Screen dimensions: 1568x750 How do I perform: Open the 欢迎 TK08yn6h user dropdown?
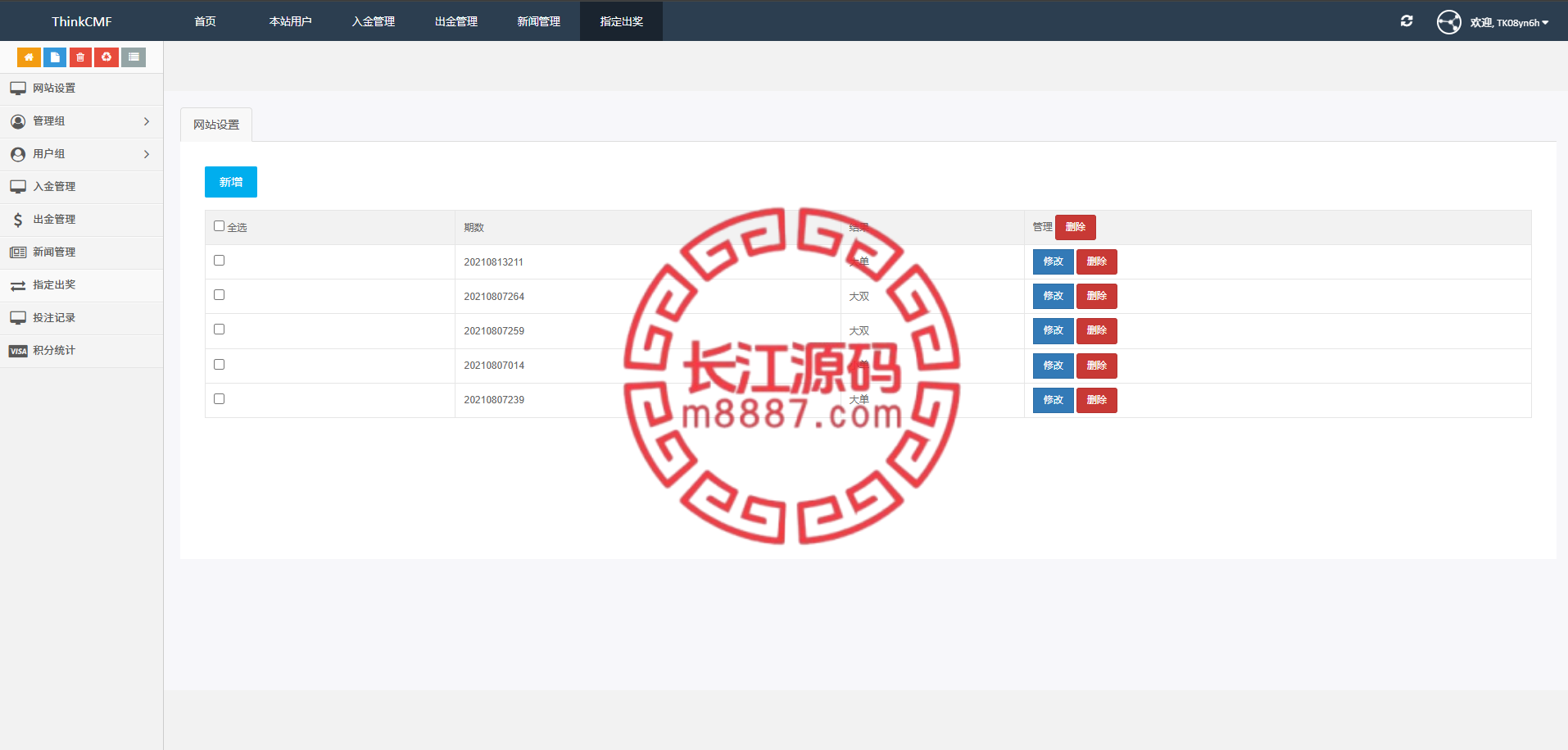pos(1493,22)
